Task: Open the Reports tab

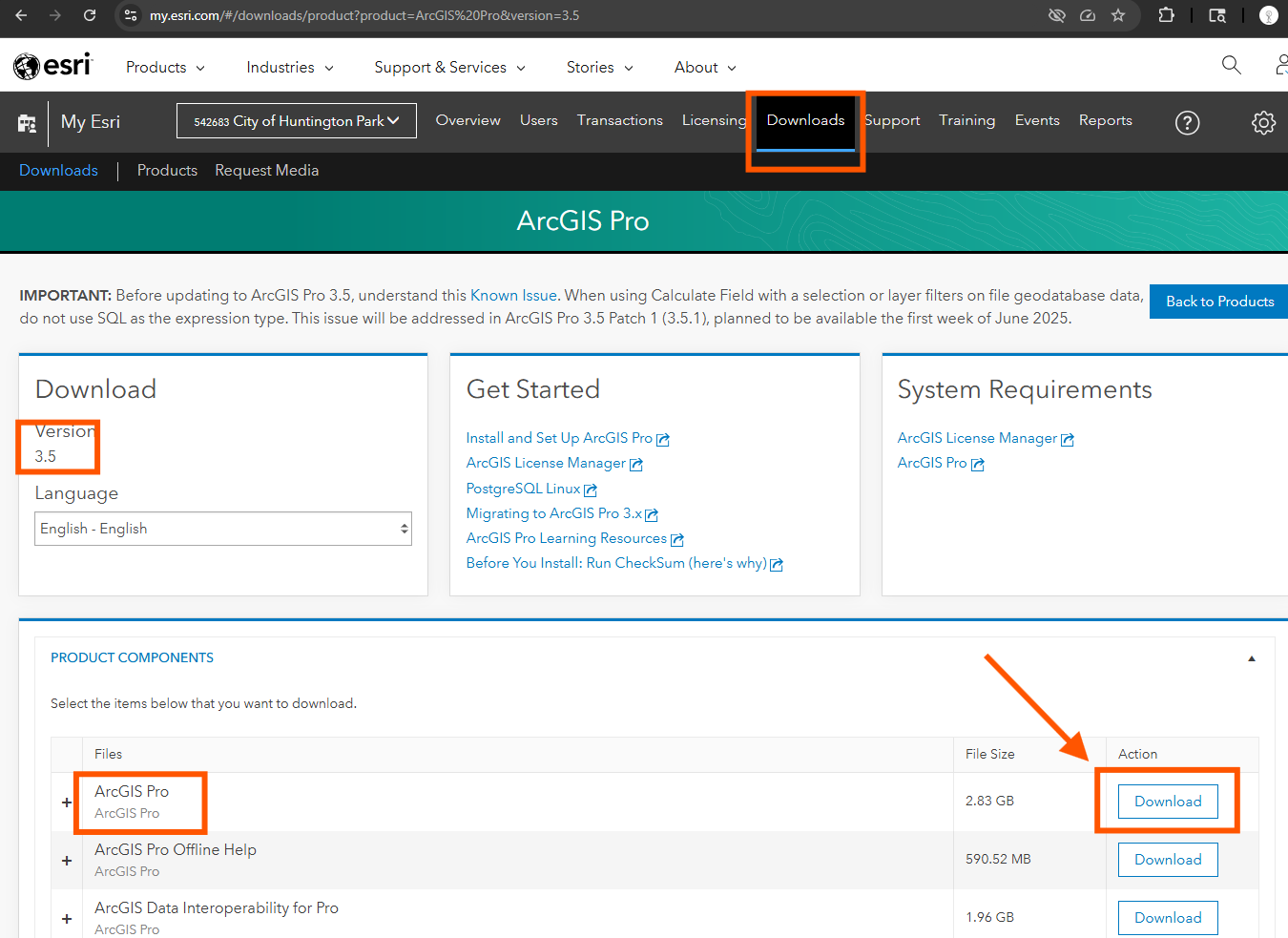Action: 1105,120
